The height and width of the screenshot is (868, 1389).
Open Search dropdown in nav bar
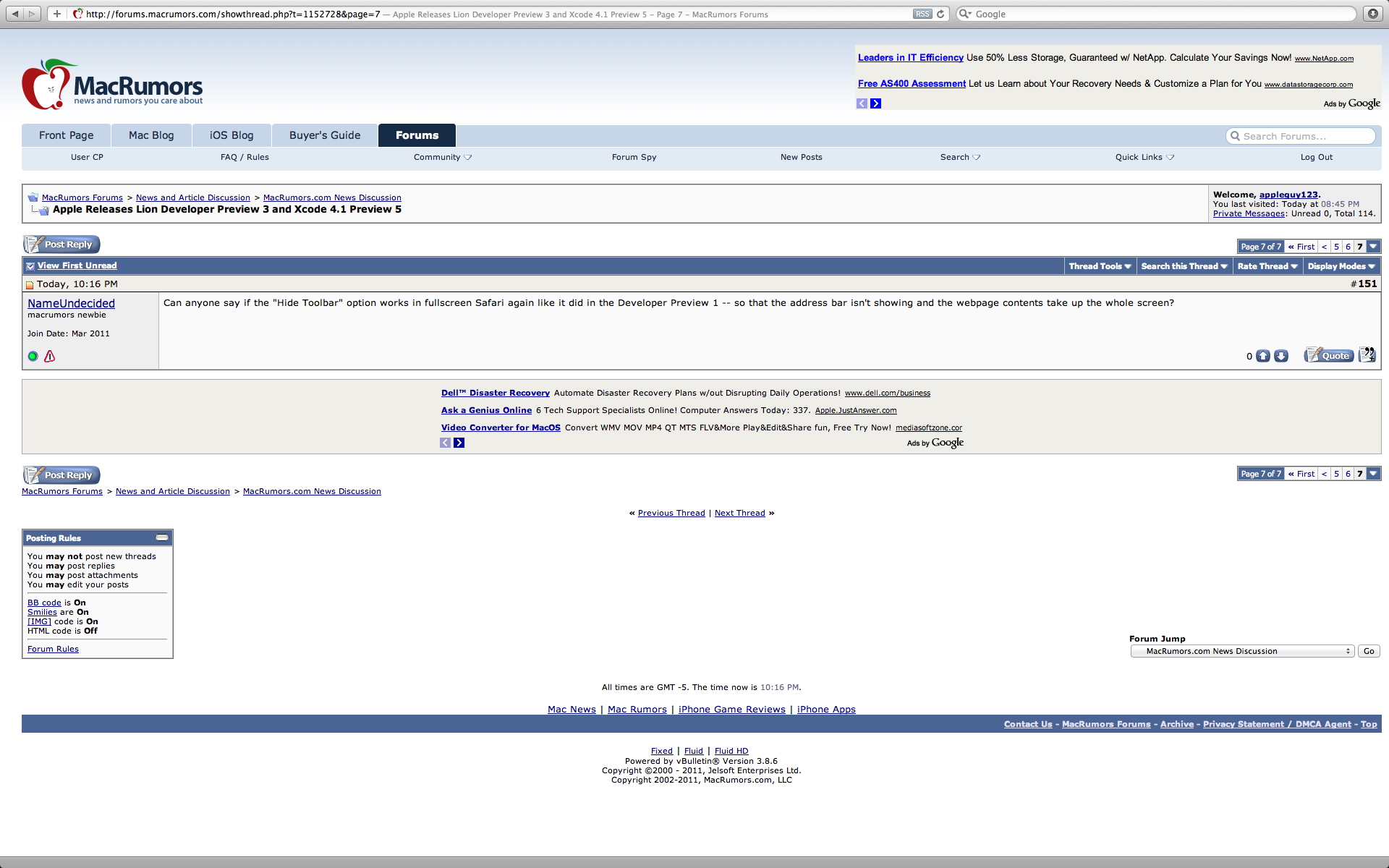(960, 157)
